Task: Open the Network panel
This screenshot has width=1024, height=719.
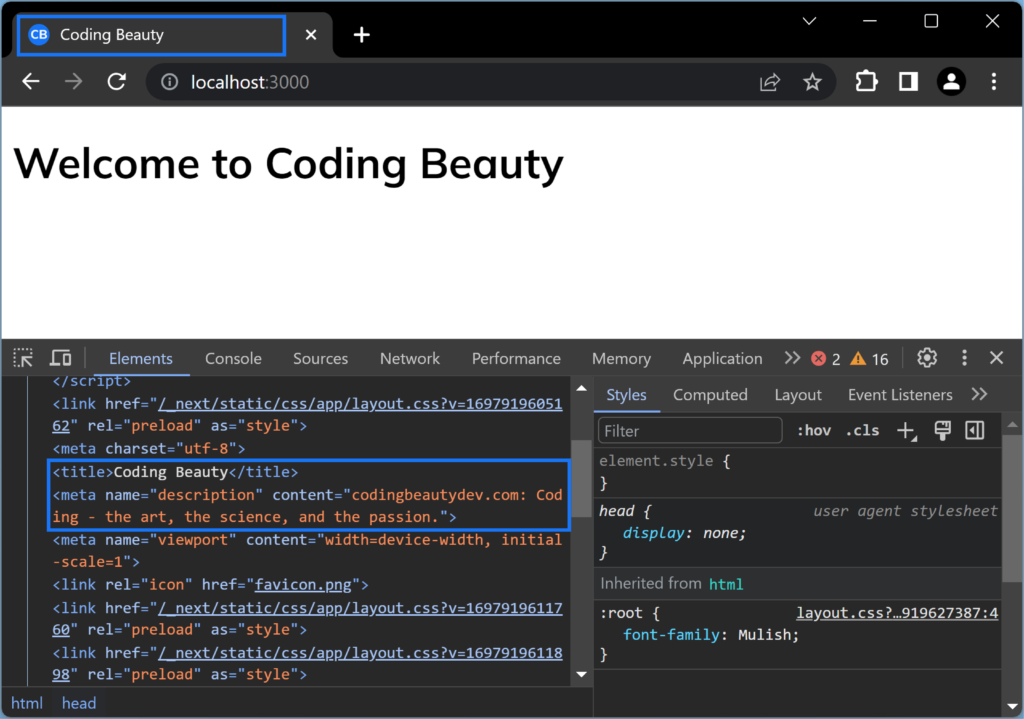Action: coord(410,359)
